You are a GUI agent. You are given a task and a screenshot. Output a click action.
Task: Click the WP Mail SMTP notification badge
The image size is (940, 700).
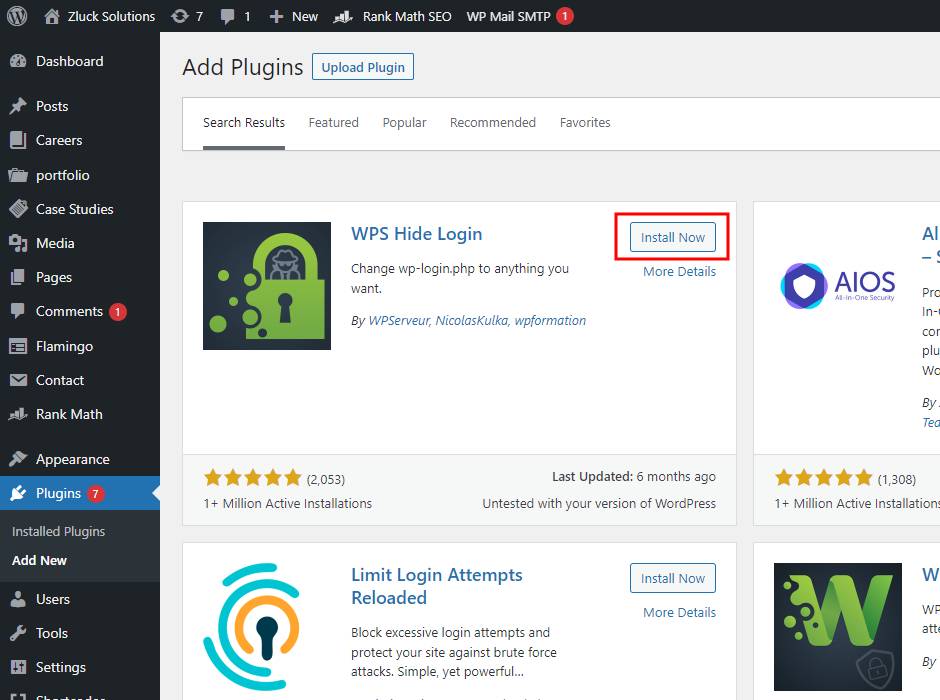pos(564,16)
